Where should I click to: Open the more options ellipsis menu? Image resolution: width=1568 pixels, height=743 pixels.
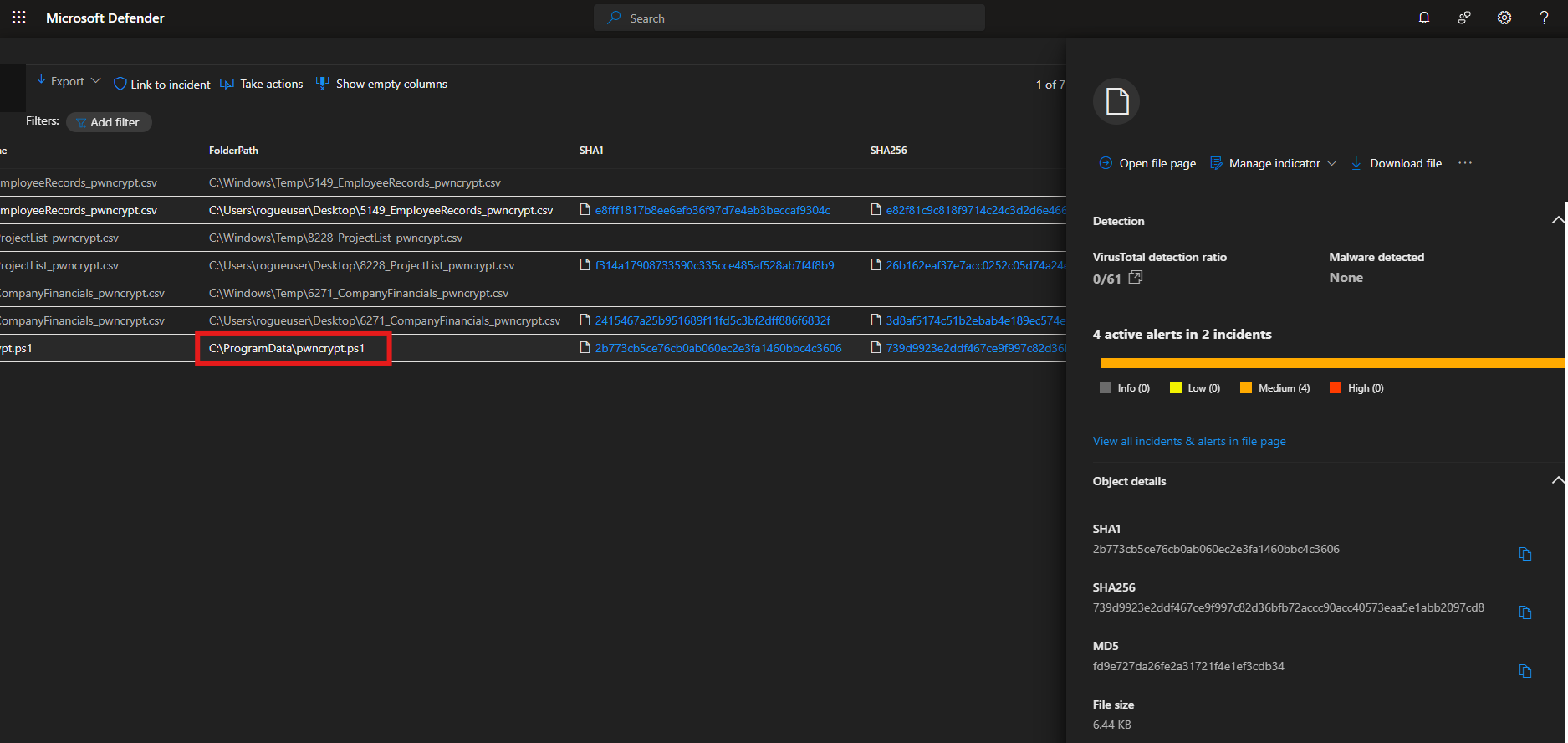pos(1465,163)
